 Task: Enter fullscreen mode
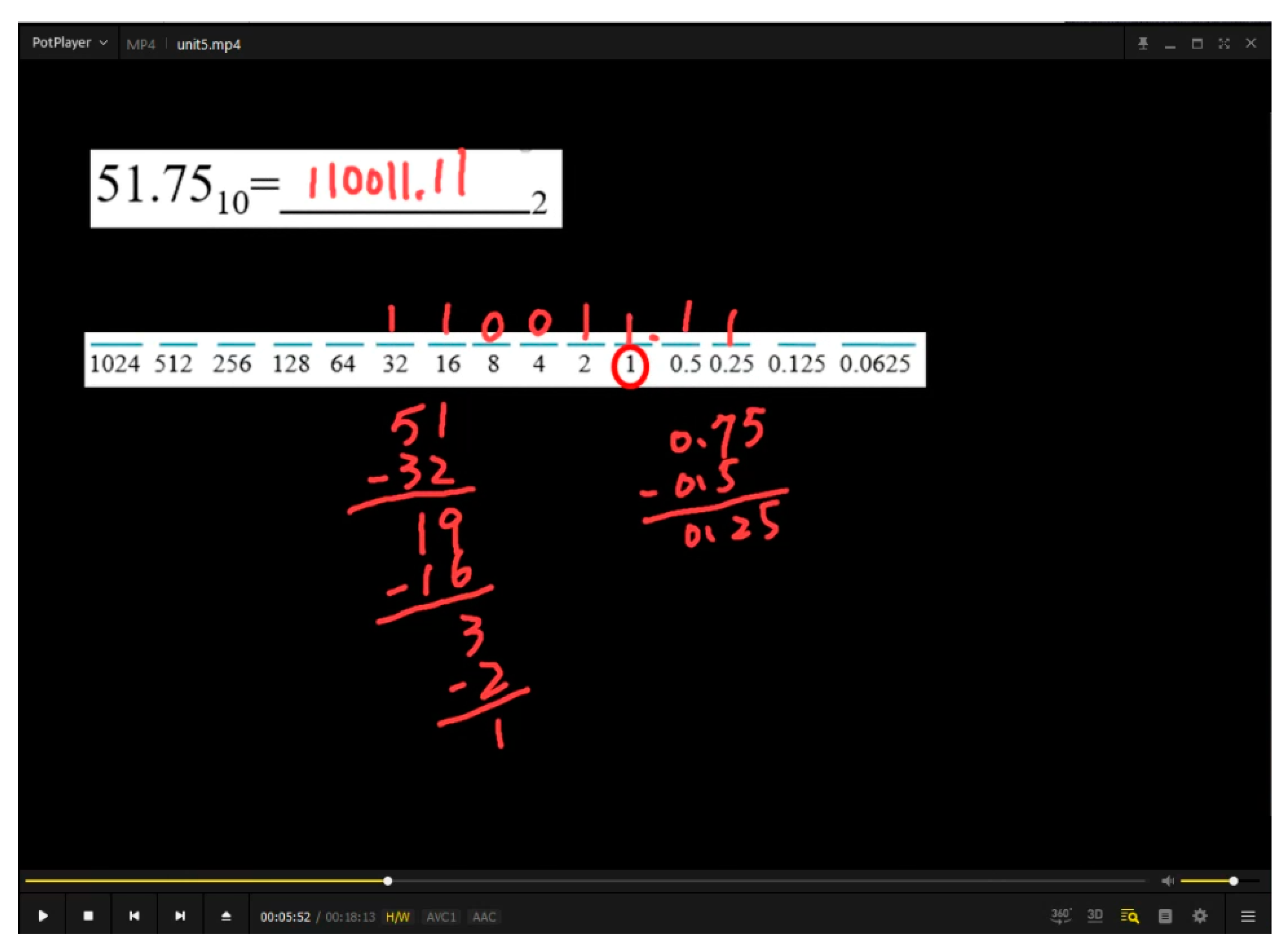point(1224,44)
